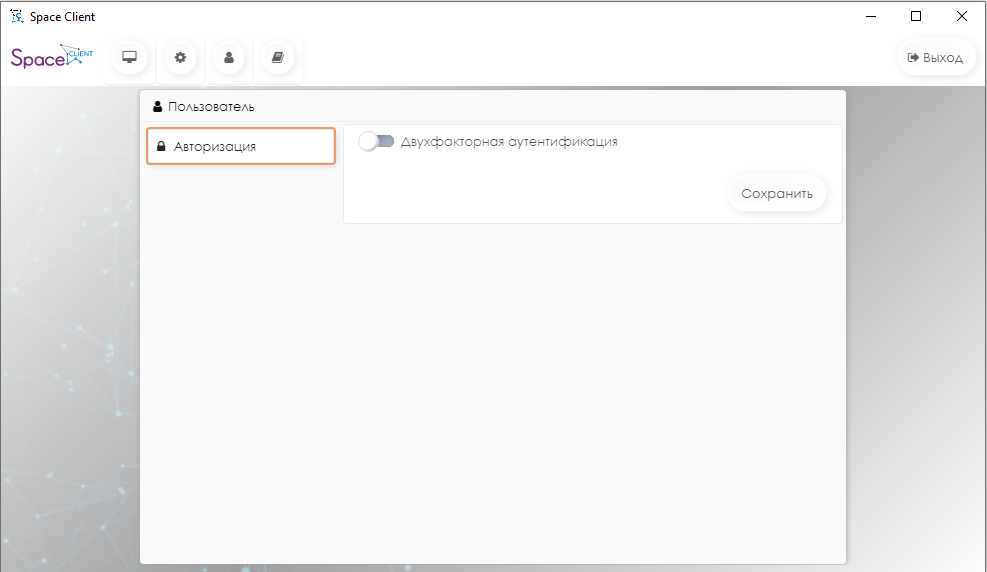Minimize the Space Client window

coord(869,16)
